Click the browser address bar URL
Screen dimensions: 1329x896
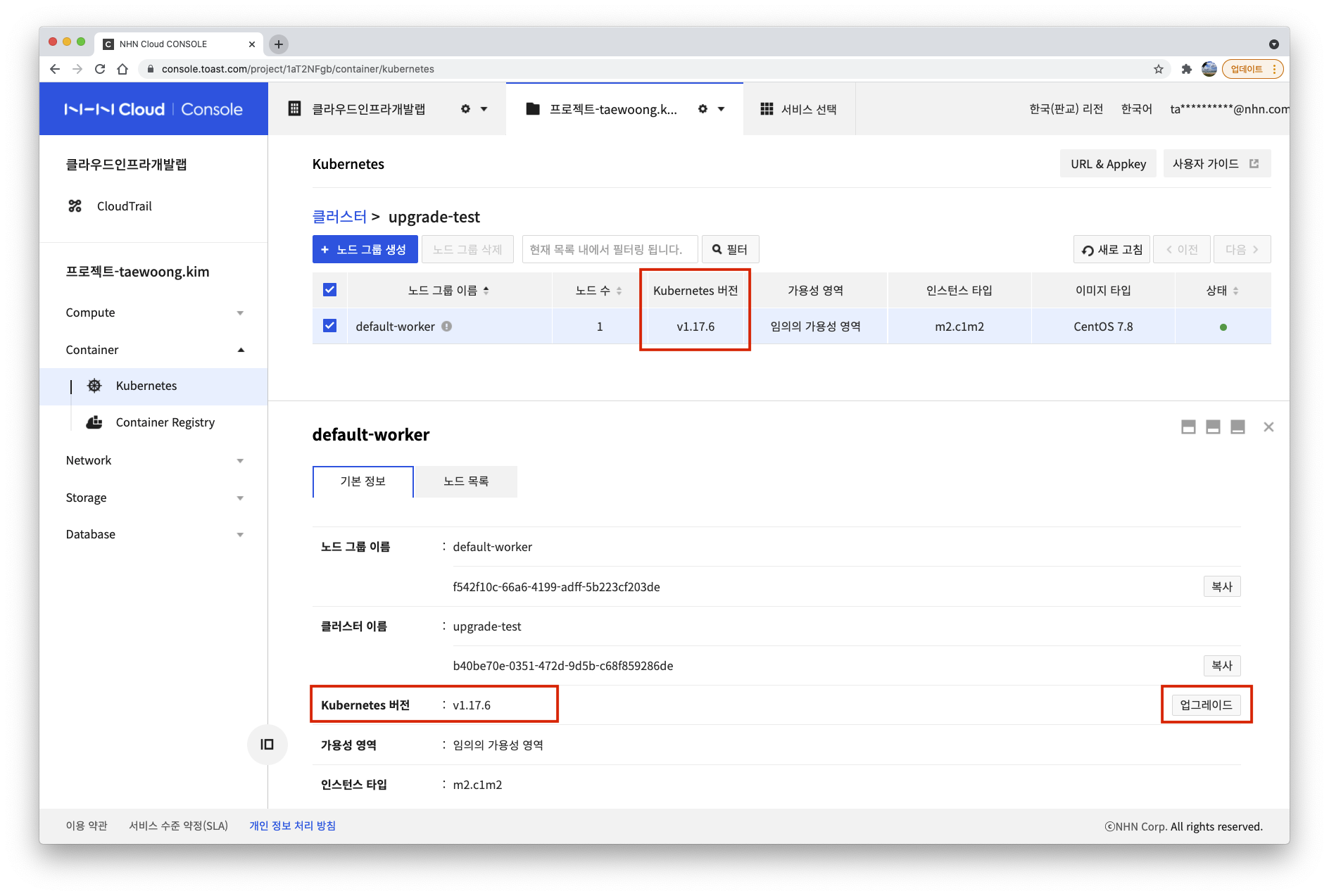click(298, 69)
